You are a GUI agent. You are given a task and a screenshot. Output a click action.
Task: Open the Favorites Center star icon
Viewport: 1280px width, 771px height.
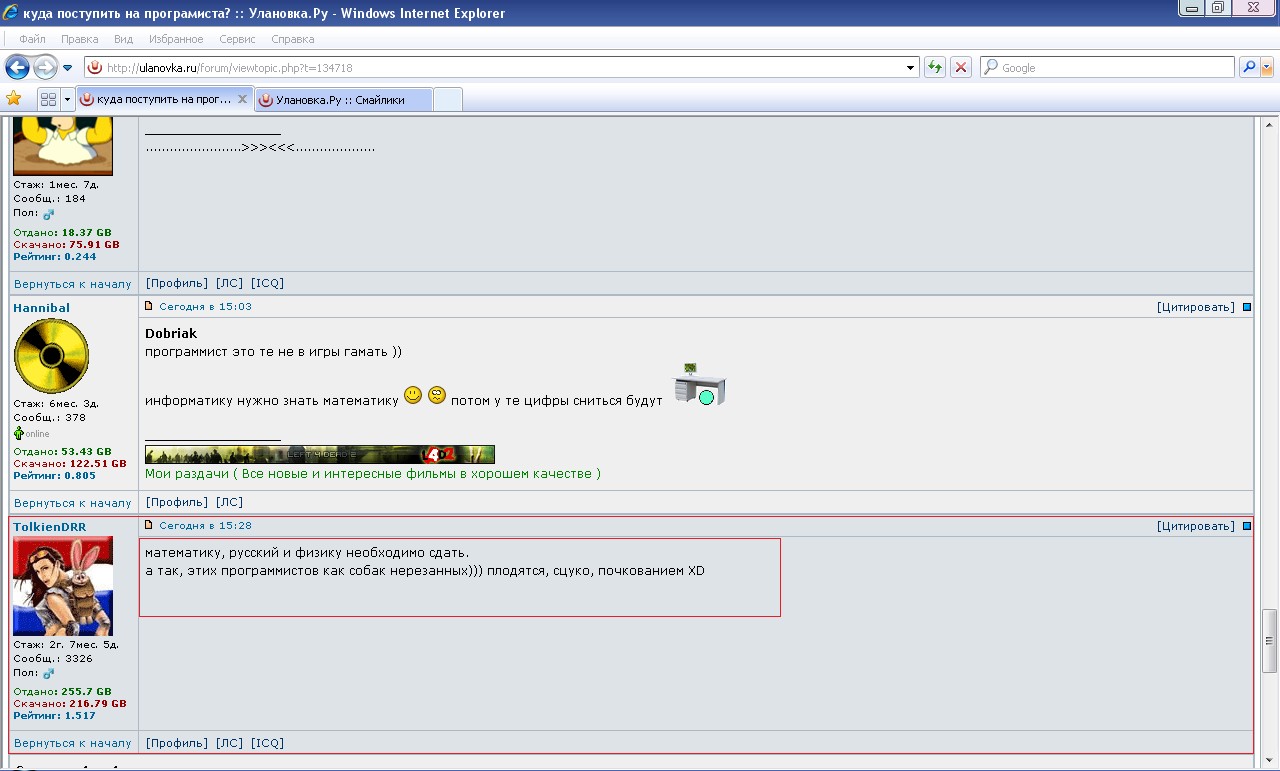13,98
